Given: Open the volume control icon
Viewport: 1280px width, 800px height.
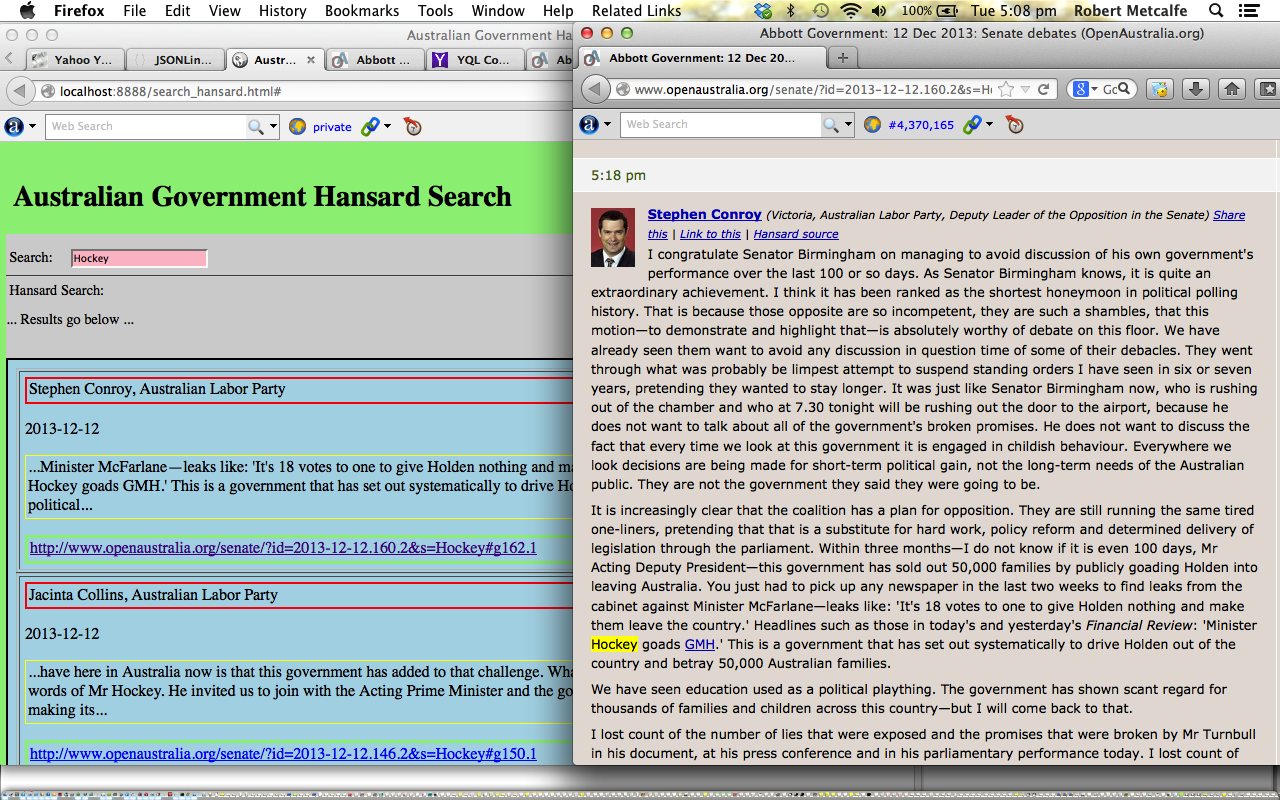Looking at the screenshot, I should click(x=881, y=11).
